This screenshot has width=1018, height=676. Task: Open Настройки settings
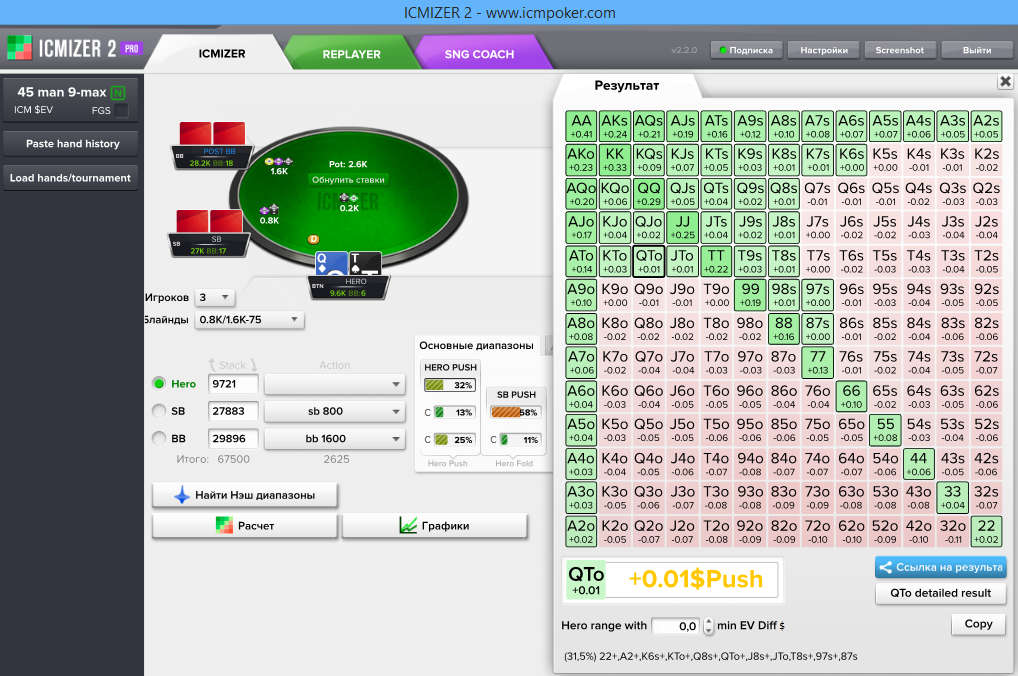click(x=824, y=50)
